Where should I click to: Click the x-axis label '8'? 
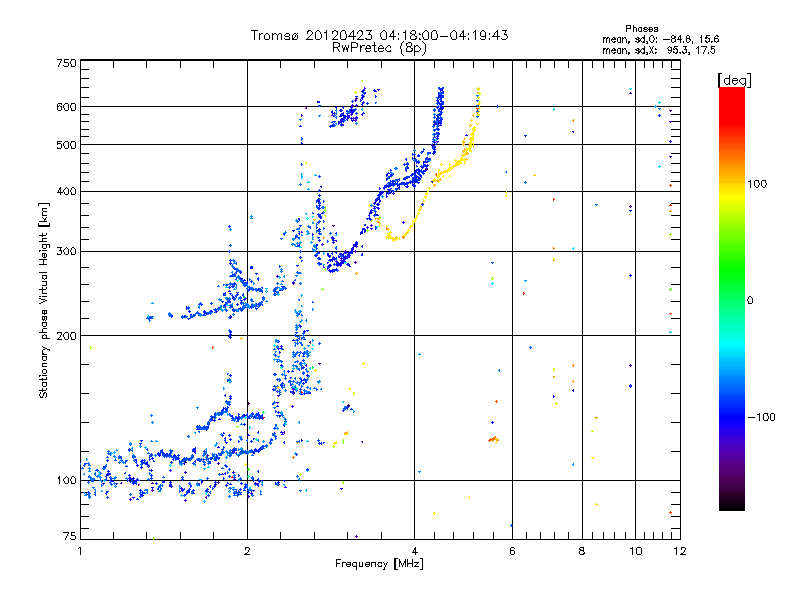tap(582, 551)
